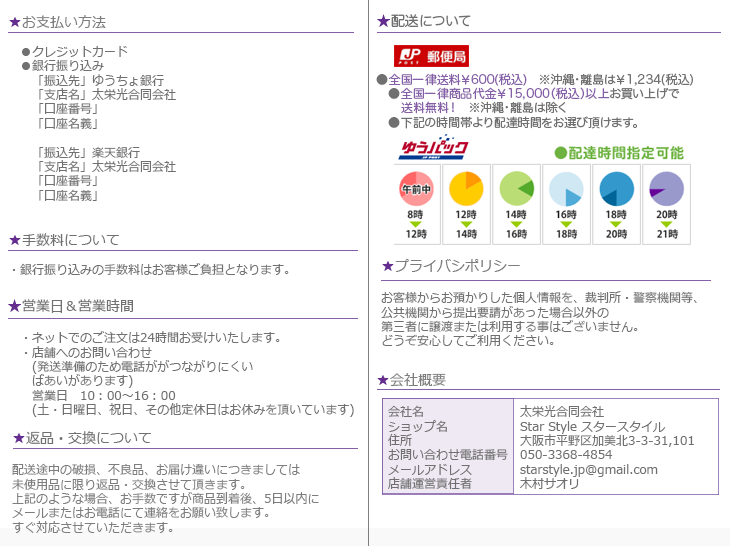Click the 会社概要 section heading
Viewport: 730px width, 546px height.
[418, 380]
